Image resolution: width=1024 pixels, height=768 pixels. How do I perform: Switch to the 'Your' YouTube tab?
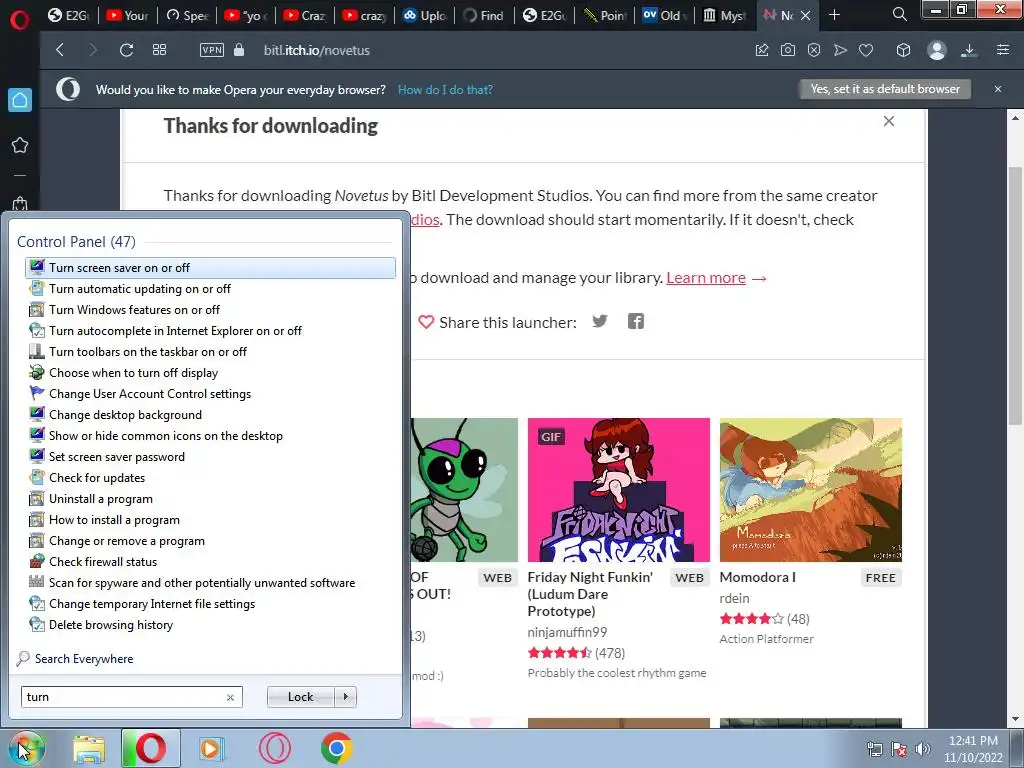(127, 15)
